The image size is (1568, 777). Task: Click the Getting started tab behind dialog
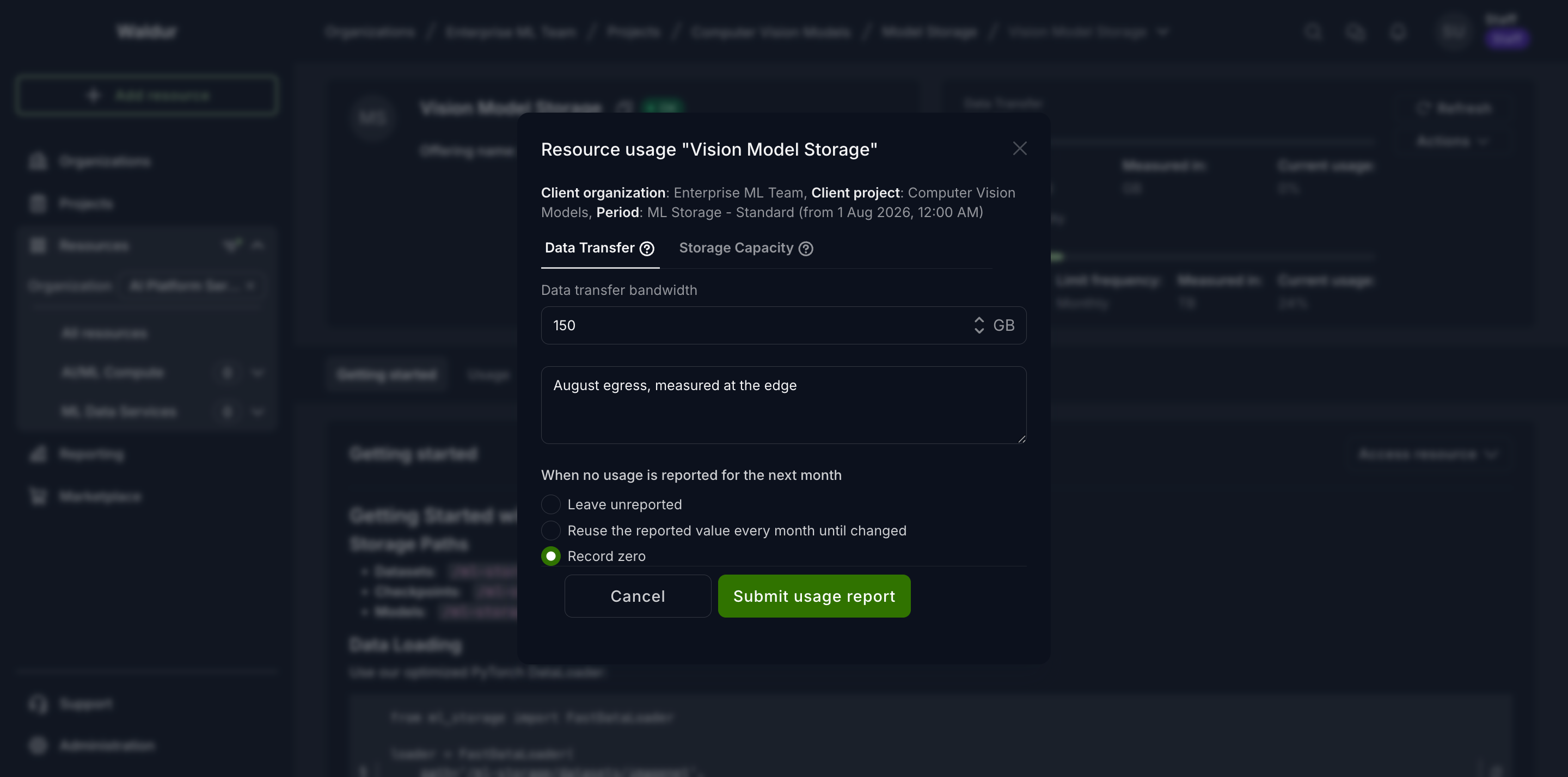387,375
